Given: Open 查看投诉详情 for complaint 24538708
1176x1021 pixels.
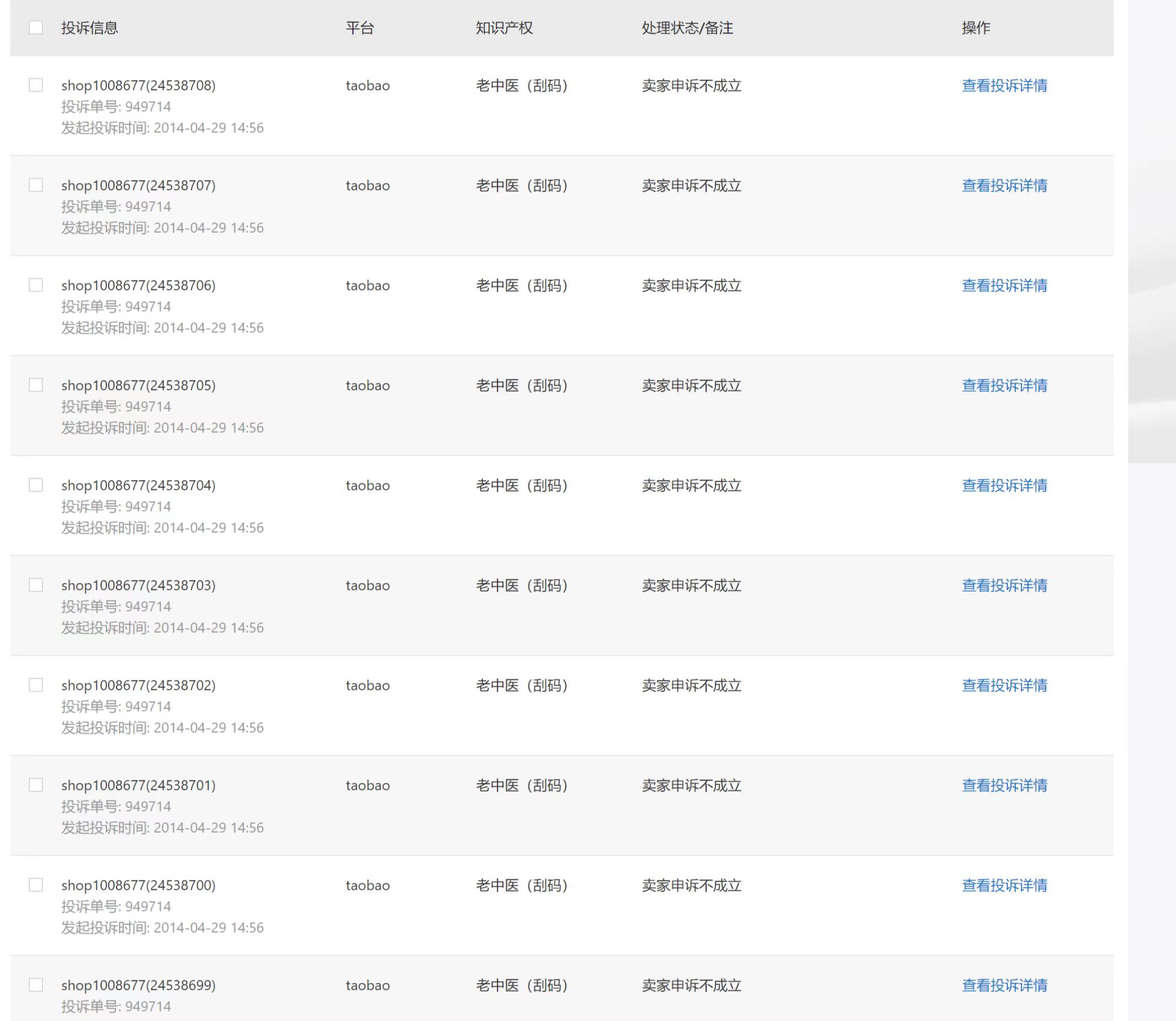Looking at the screenshot, I should coord(1004,86).
